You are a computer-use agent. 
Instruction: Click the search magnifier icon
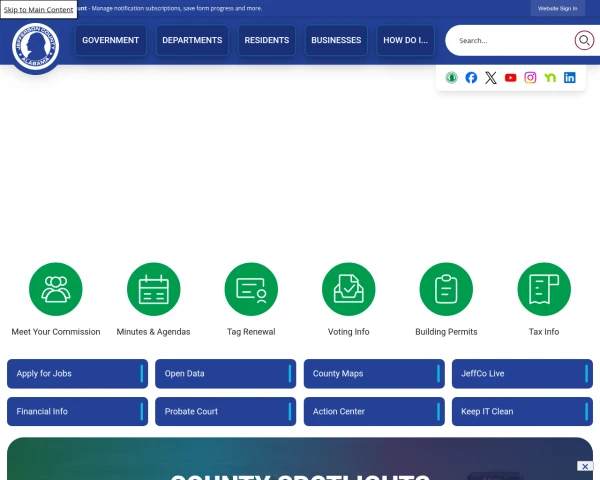584,40
